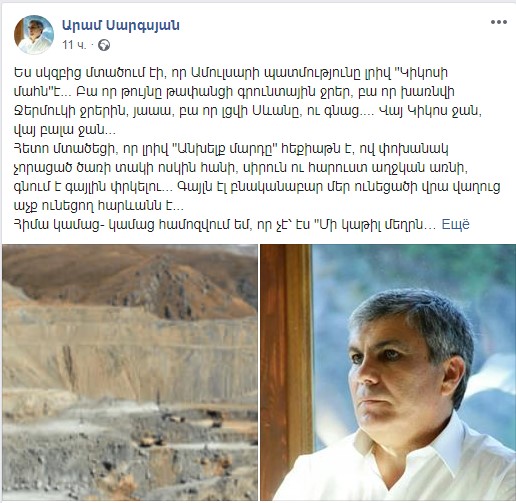The width and height of the screenshot is (516, 503).
Task: Click the globe public privacy icon
Action: (x=104, y=45)
